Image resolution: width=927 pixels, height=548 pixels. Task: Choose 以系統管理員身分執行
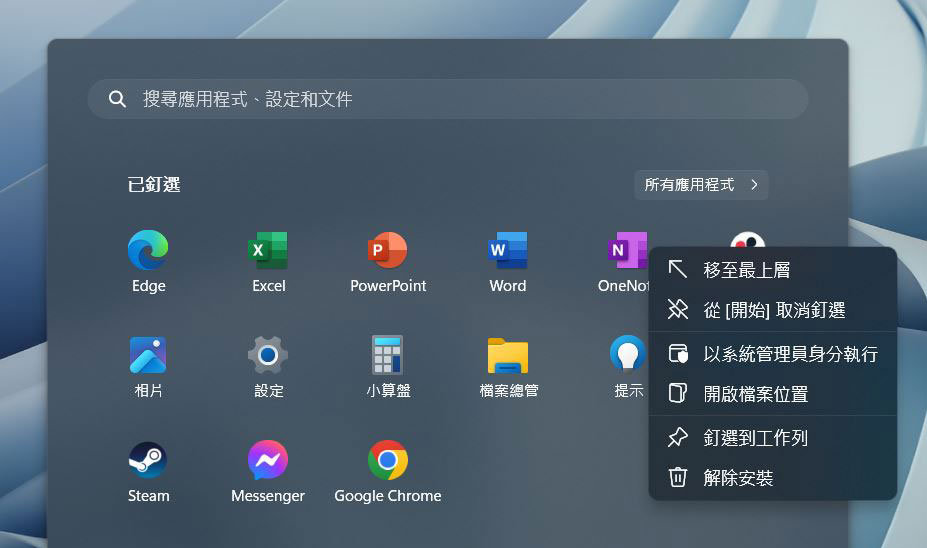773,354
